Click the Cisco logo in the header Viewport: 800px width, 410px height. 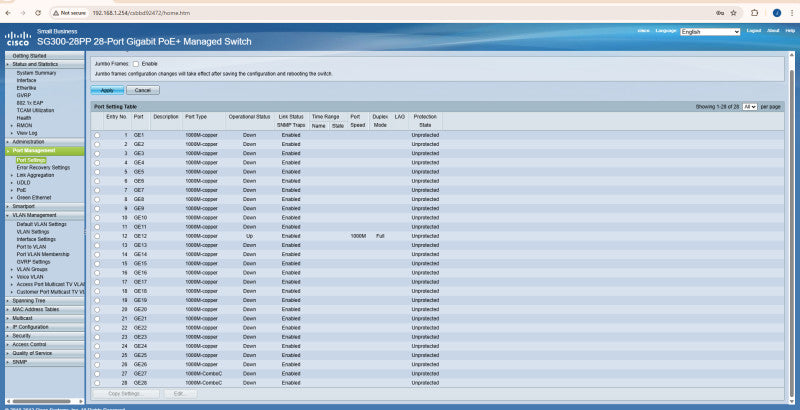(18, 39)
